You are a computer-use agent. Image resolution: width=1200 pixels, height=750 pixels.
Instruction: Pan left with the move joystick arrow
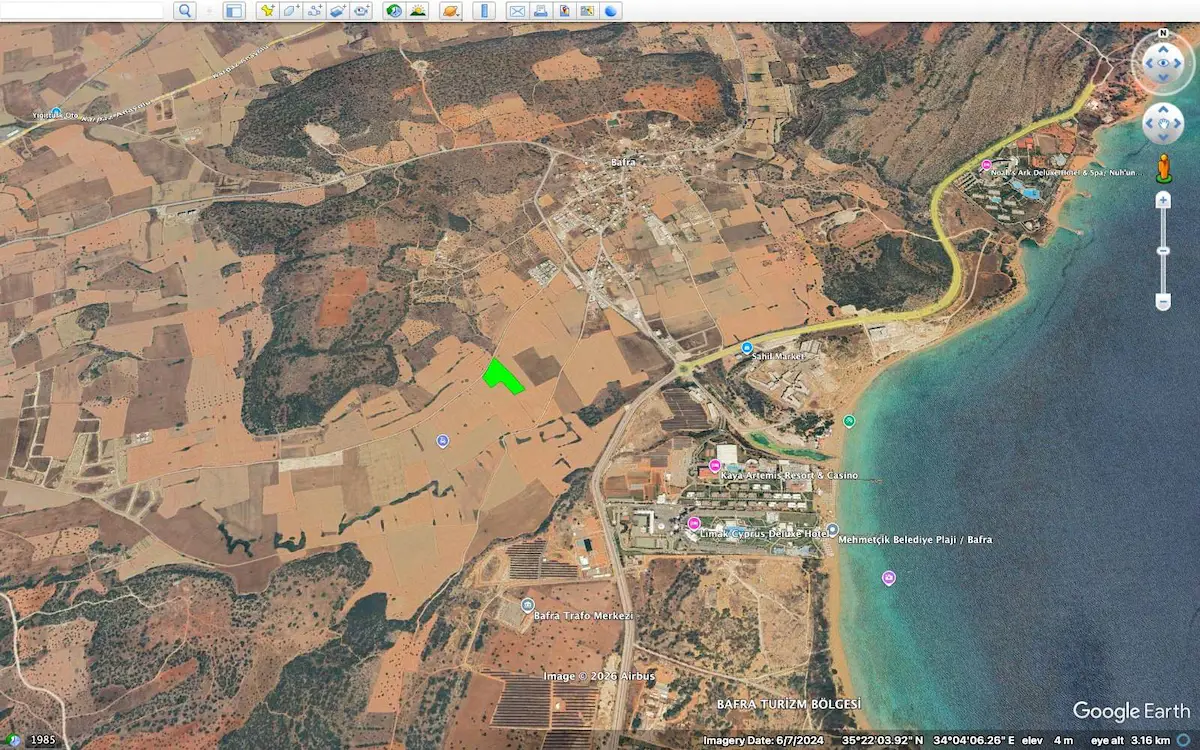coord(1148,124)
